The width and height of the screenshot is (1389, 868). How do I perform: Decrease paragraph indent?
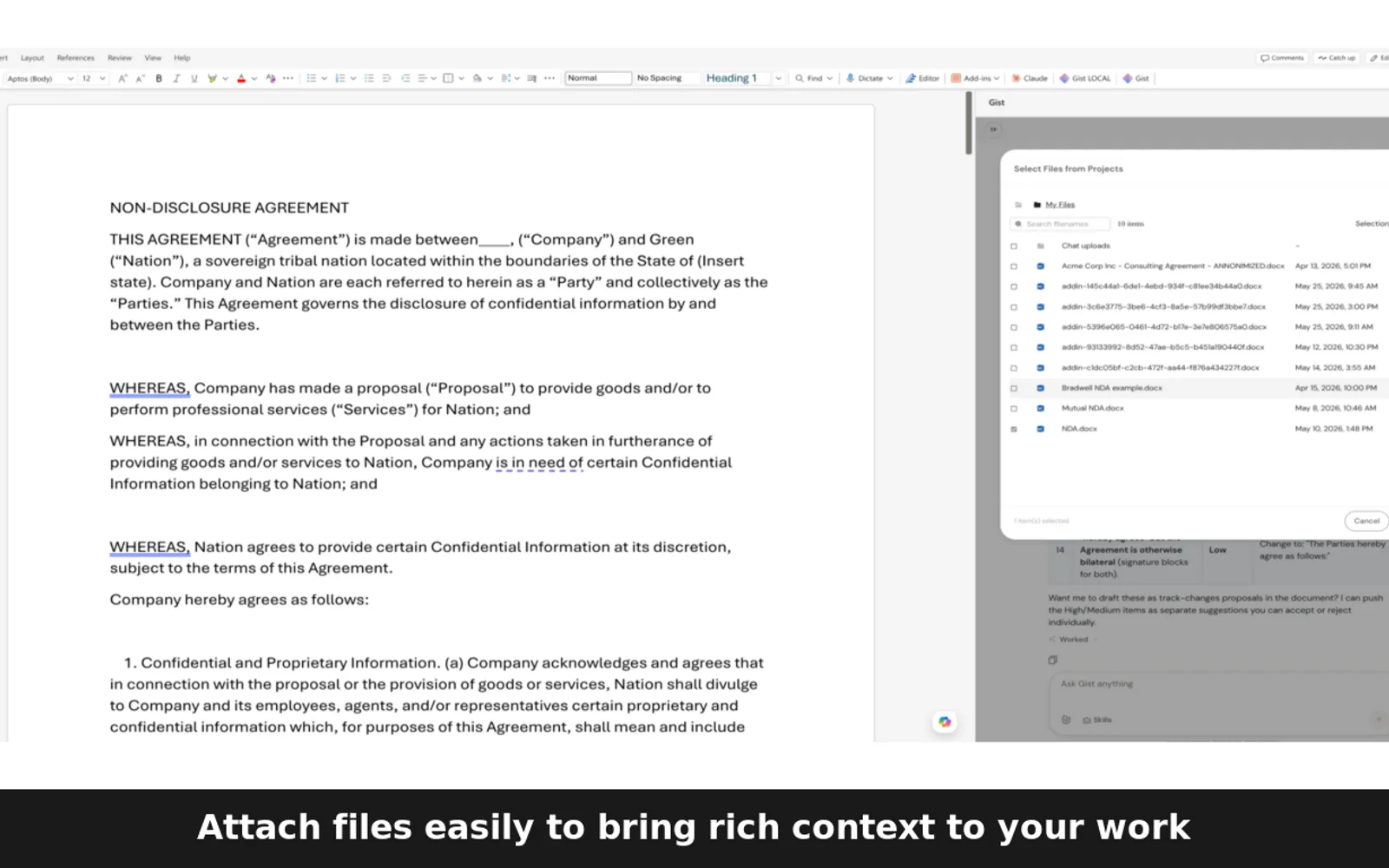point(387,78)
